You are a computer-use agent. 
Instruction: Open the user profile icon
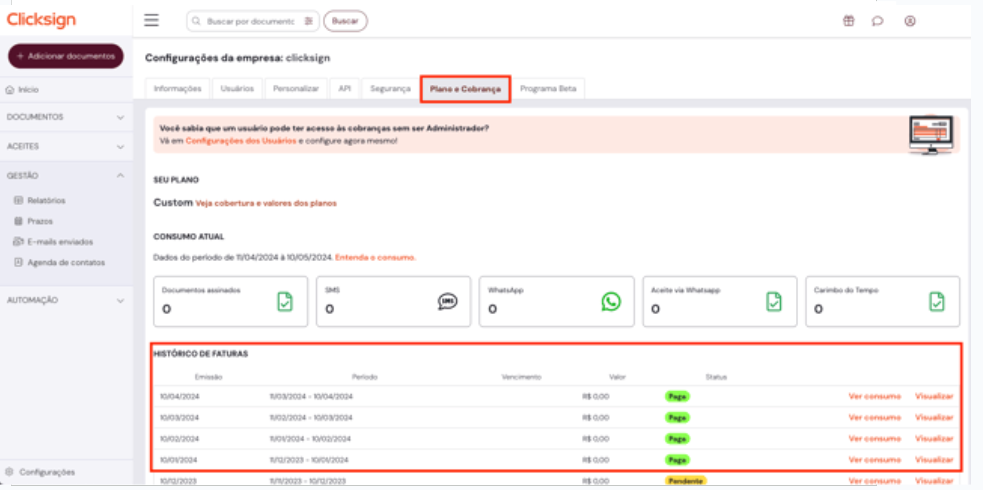909,21
